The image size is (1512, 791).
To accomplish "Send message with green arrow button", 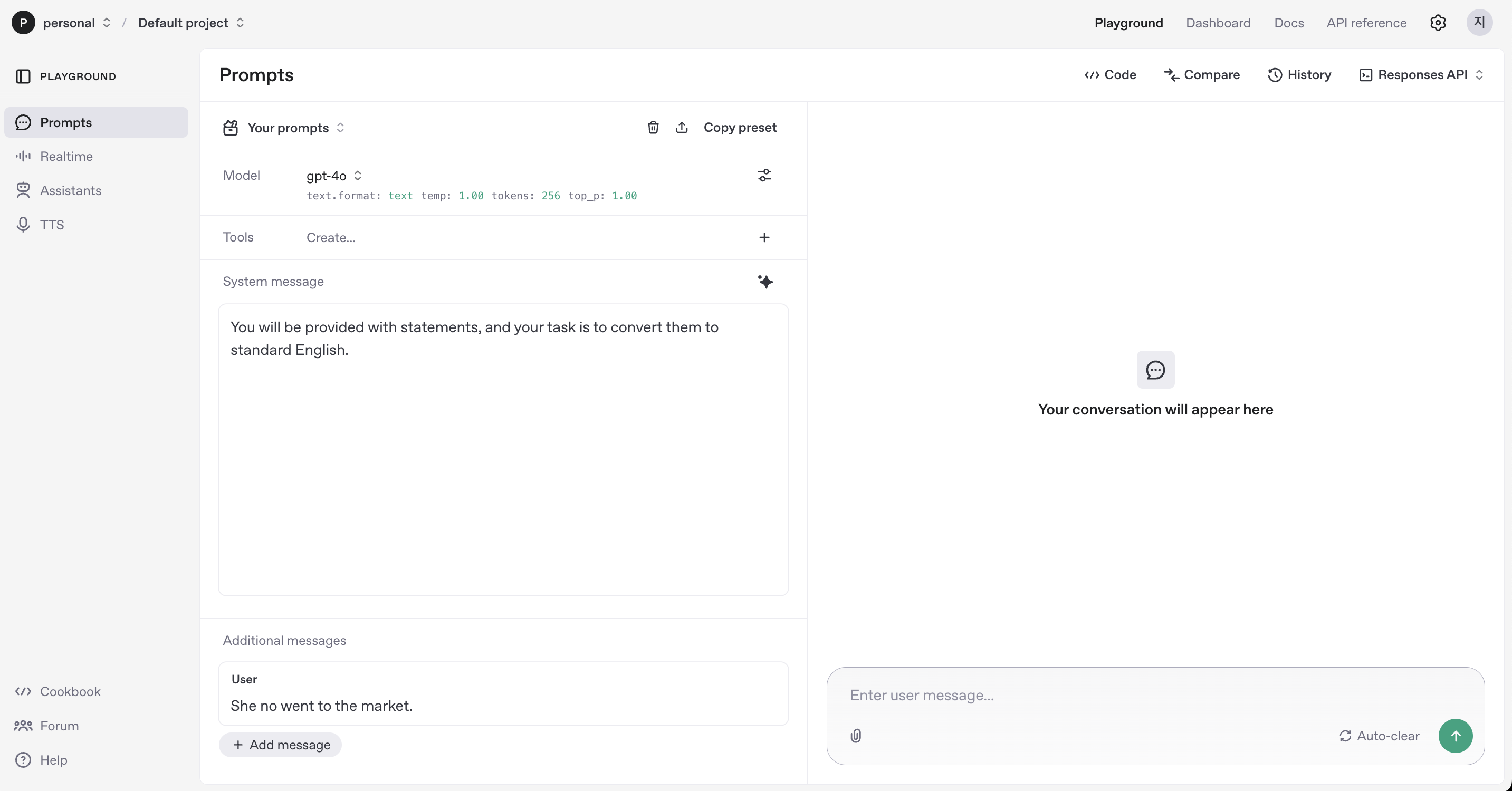I will [1455, 736].
